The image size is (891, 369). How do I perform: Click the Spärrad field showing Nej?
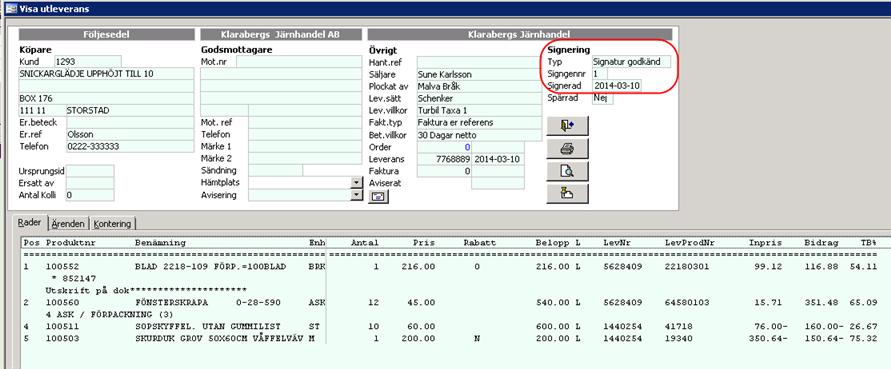602,98
